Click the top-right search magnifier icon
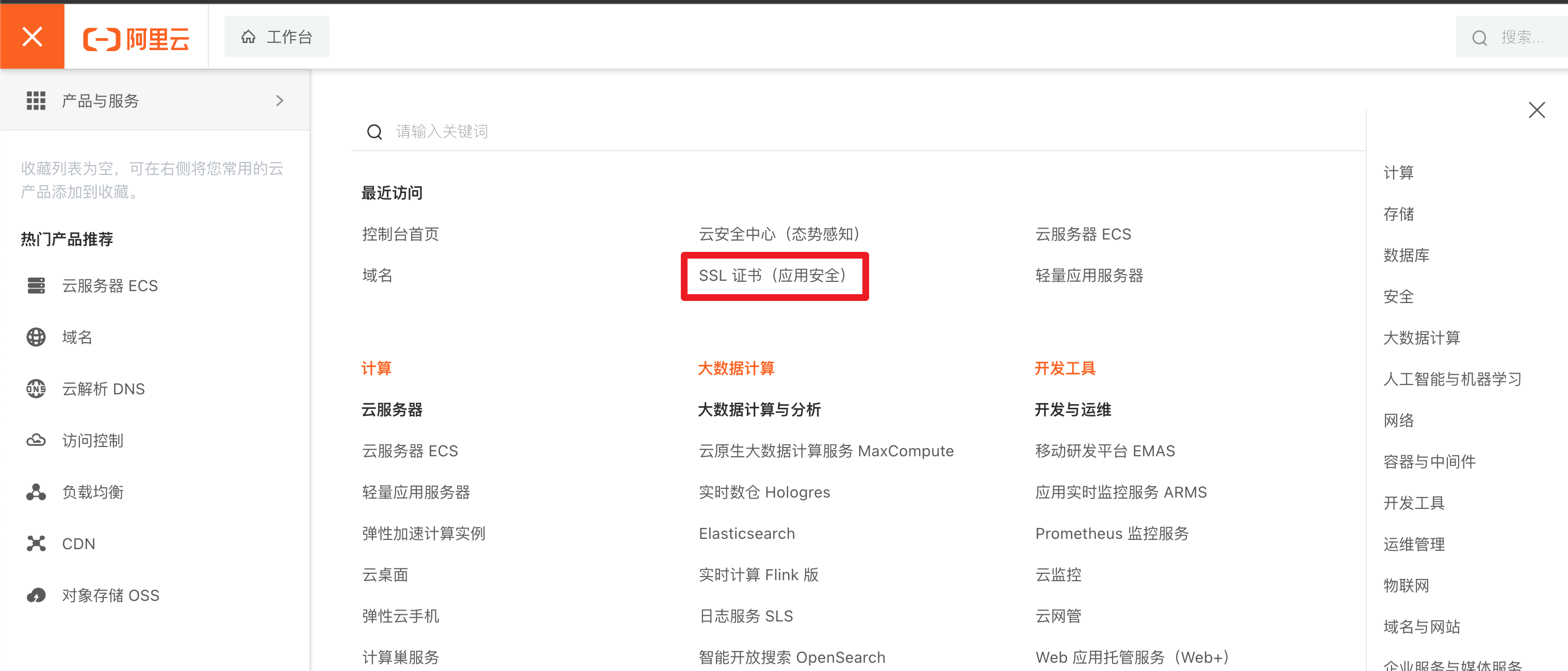 pyautogui.click(x=1479, y=38)
